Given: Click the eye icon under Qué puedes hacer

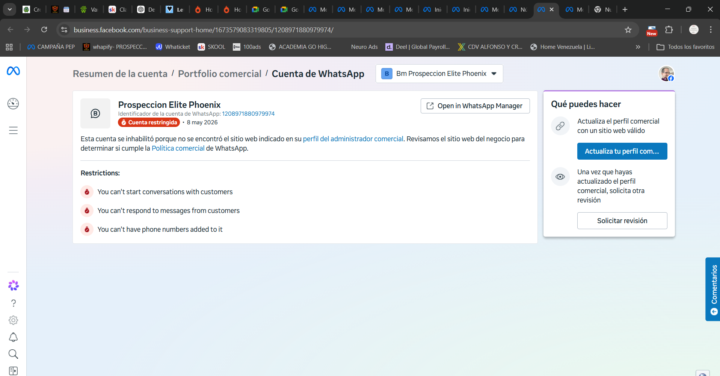Looking at the screenshot, I should coord(560,177).
